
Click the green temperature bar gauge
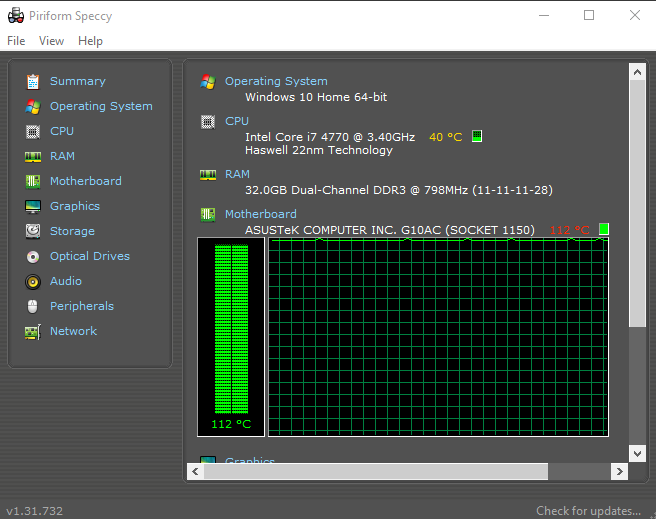(231, 329)
